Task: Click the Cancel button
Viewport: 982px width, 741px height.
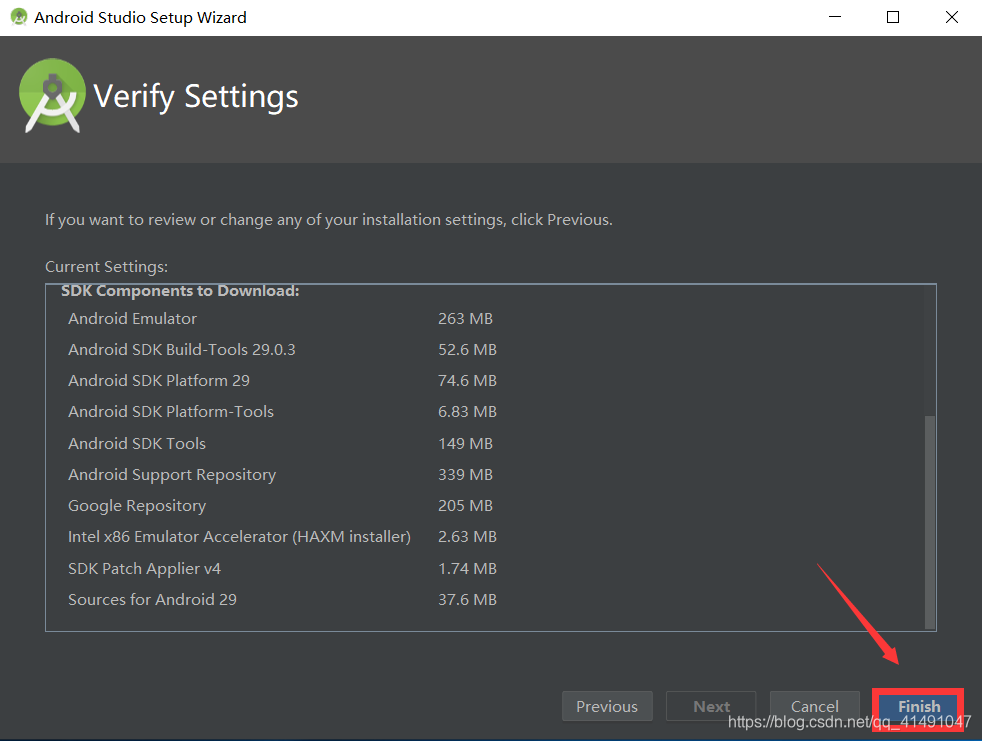Action: [814, 707]
